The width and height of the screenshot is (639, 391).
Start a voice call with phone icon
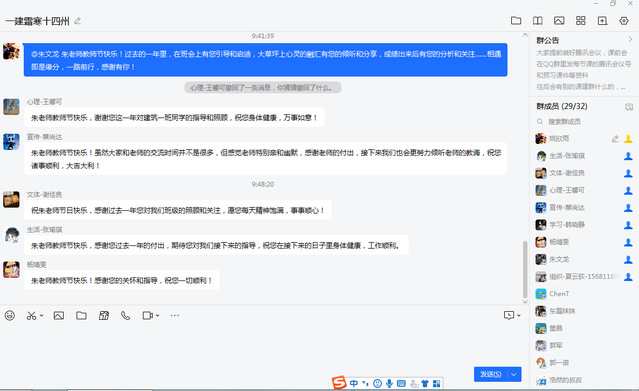(x=126, y=316)
